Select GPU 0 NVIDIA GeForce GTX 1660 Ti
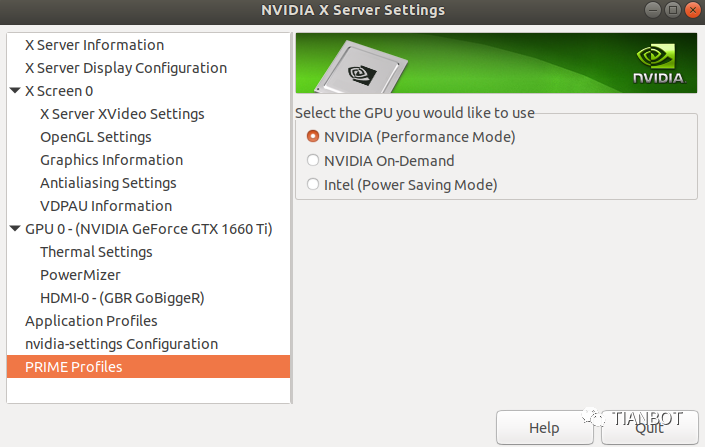Image resolution: width=705 pixels, height=447 pixels. [x=148, y=229]
